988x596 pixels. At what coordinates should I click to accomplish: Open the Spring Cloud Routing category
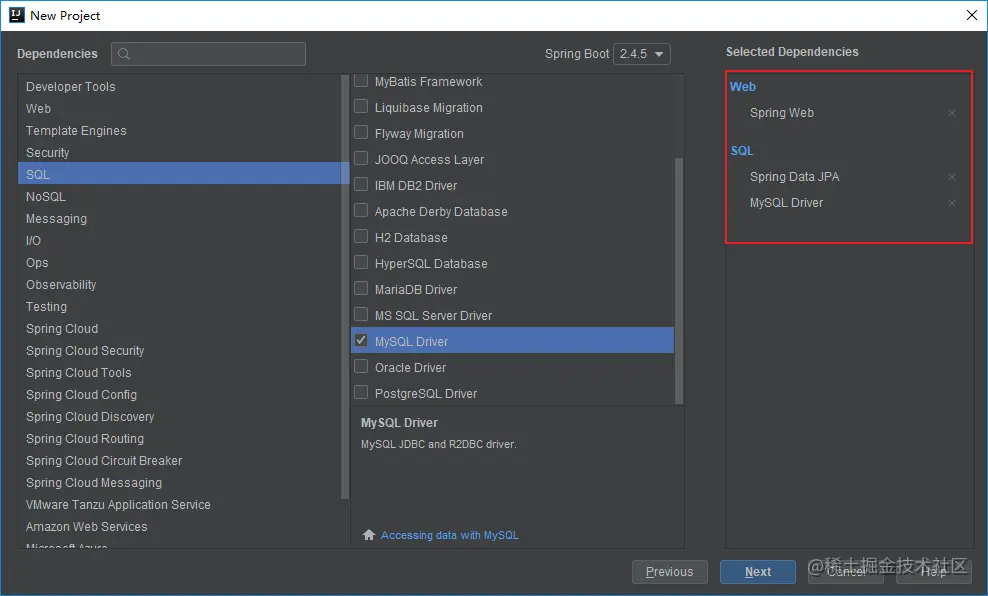[x=180, y=439]
